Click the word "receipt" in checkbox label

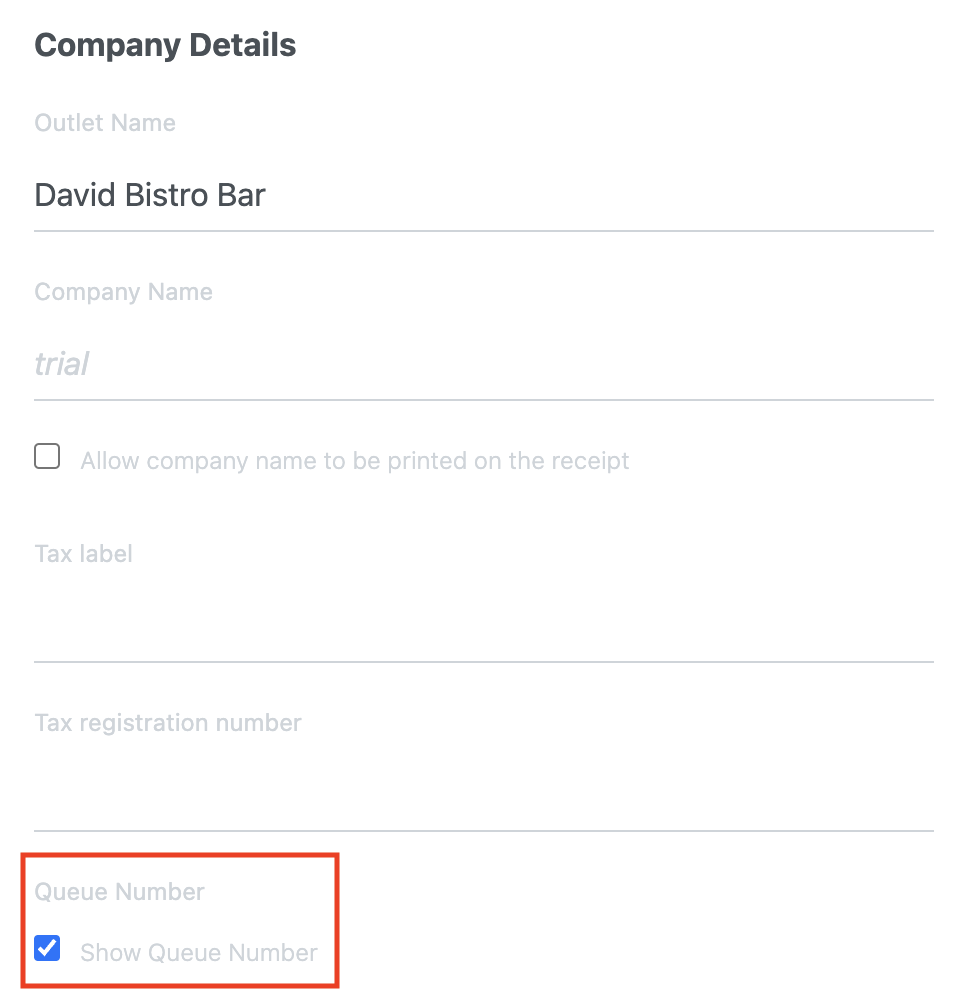(590, 461)
